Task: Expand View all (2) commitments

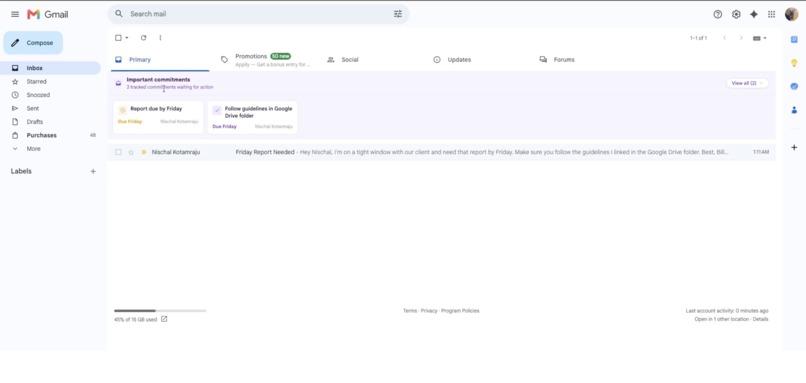Action: coord(747,83)
